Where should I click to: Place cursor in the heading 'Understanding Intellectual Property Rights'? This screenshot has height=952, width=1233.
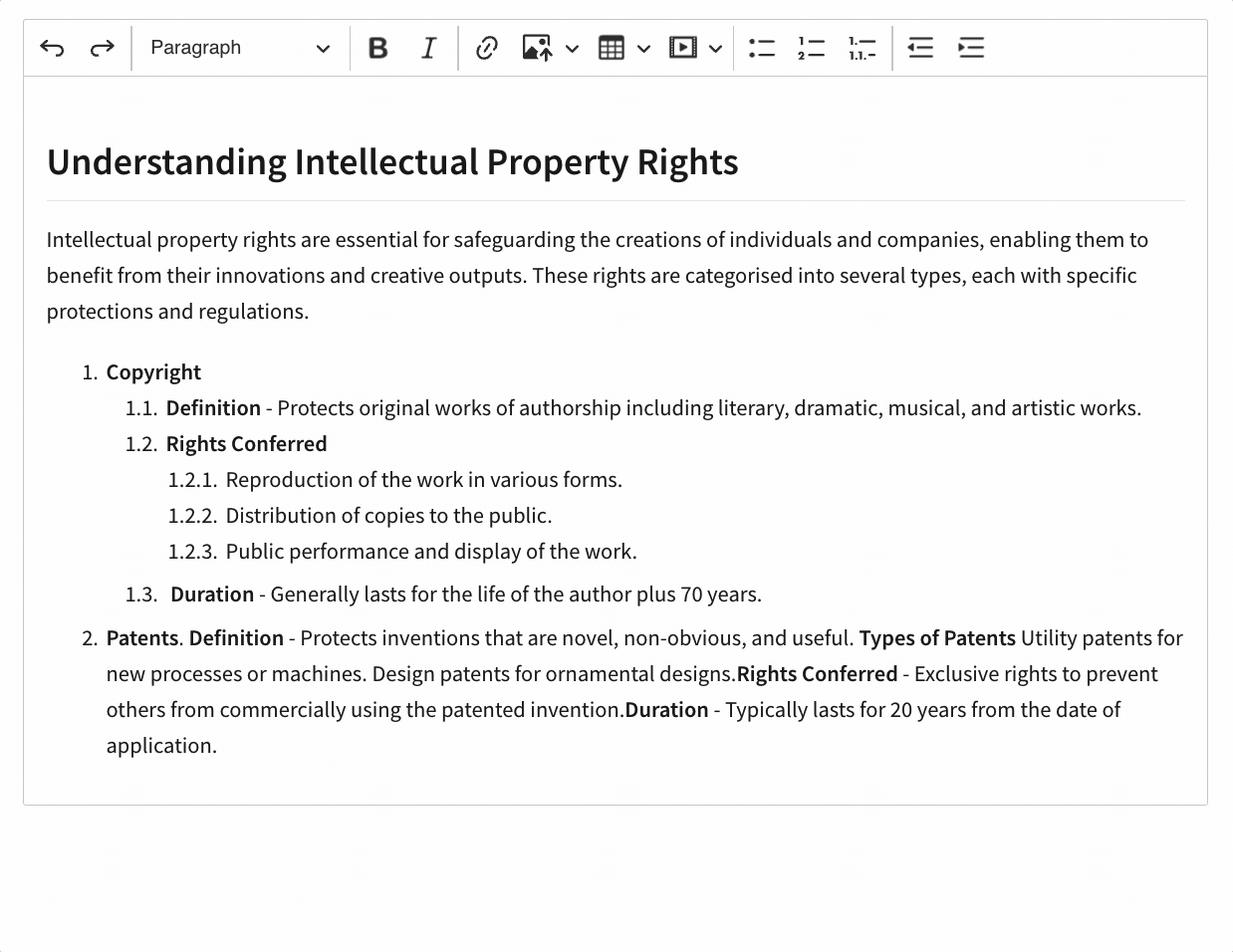pos(392,162)
